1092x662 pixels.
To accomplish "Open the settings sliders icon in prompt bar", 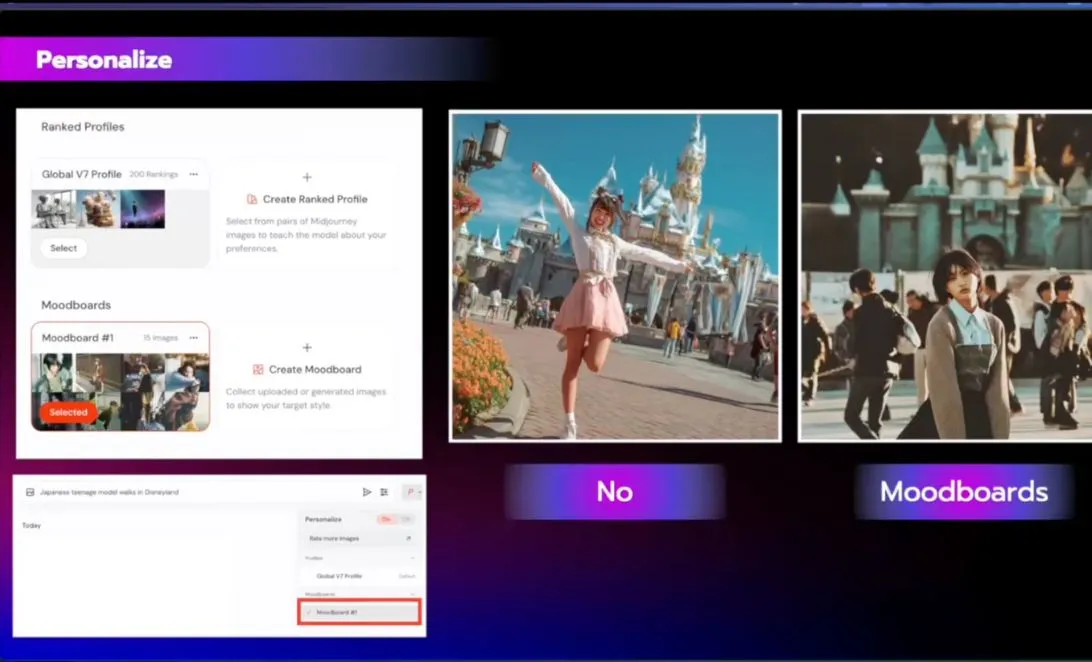I will (384, 492).
